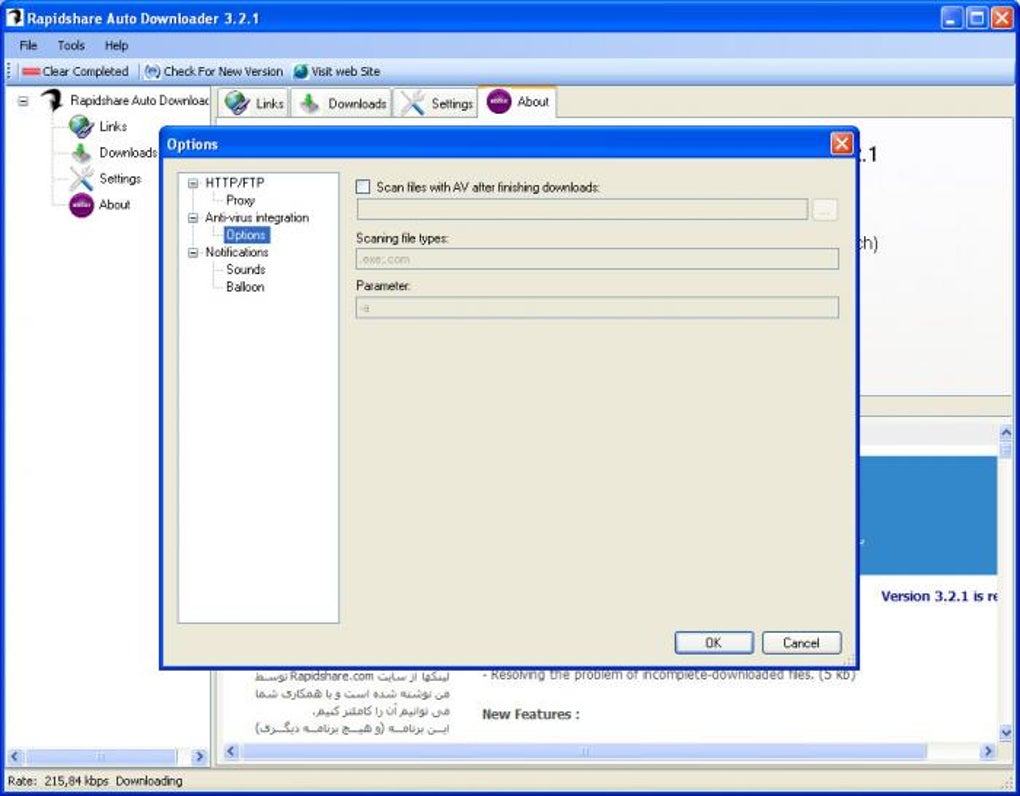This screenshot has width=1020, height=796.
Task: Click the browse button next to AV path
Action: (825, 210)
